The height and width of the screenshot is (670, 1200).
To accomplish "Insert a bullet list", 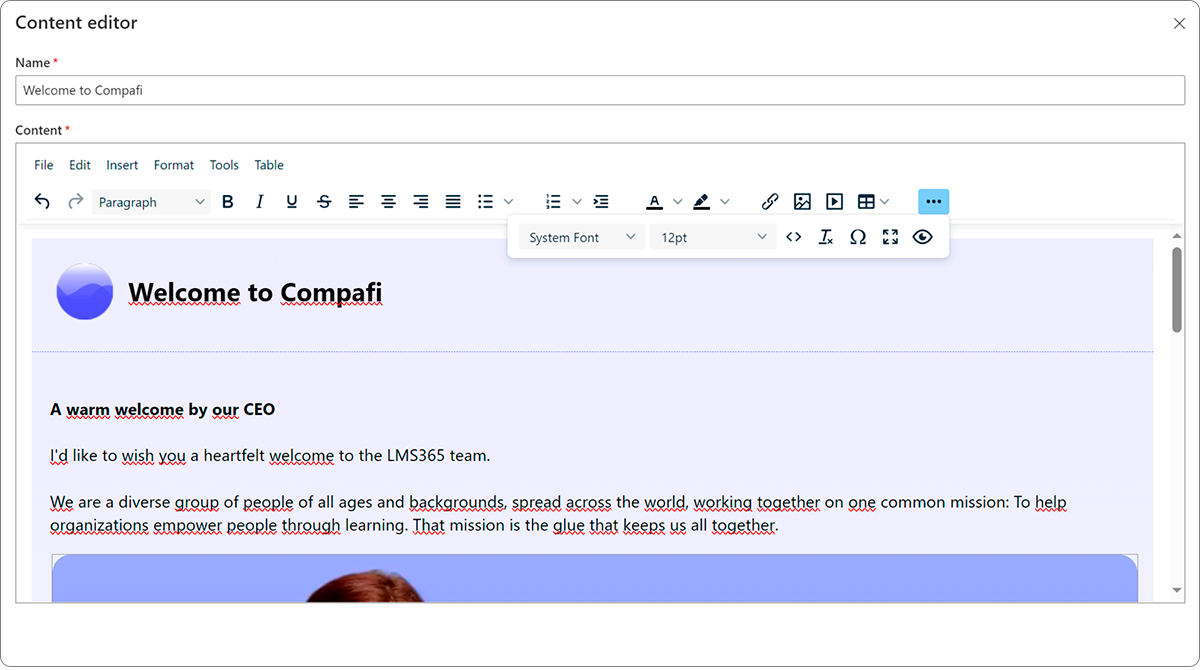I will point(486,202).
